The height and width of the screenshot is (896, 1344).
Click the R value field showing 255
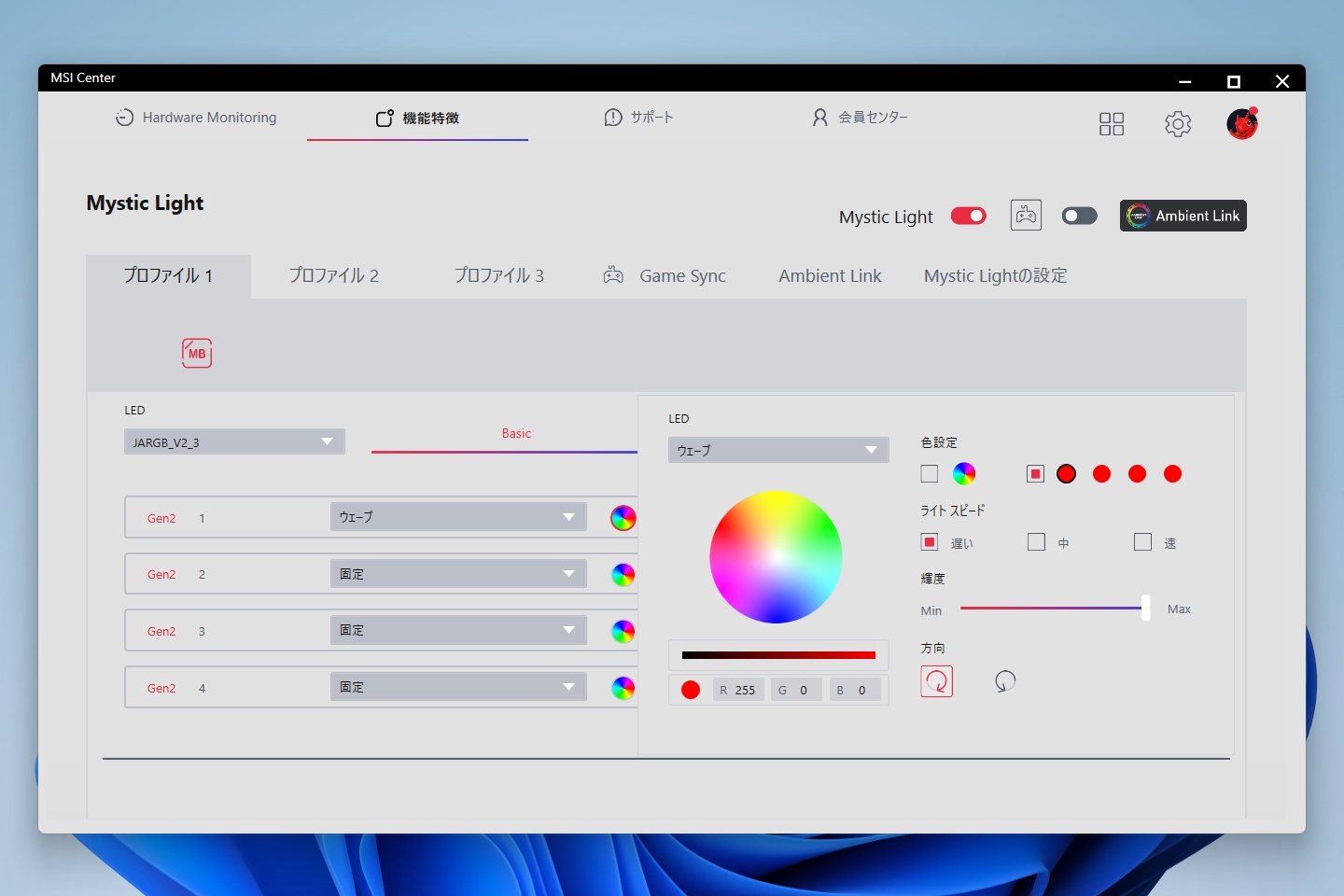(x=738, y=690)
